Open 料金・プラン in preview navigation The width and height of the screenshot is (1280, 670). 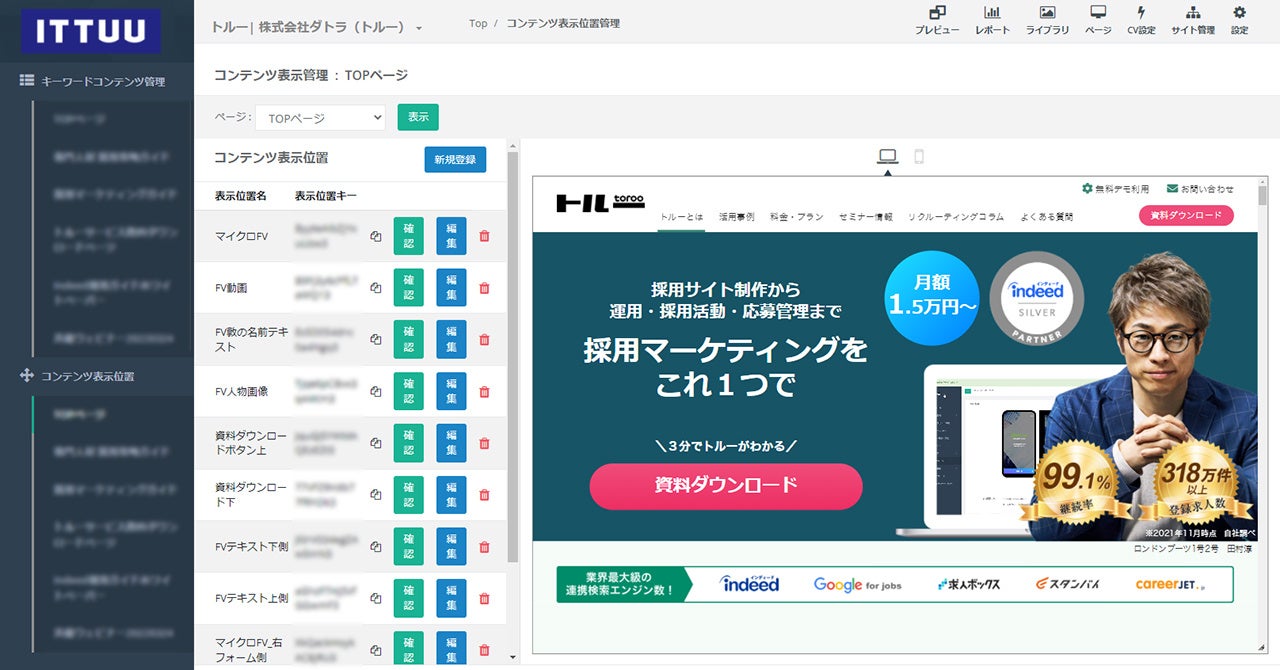coord(797,217)
